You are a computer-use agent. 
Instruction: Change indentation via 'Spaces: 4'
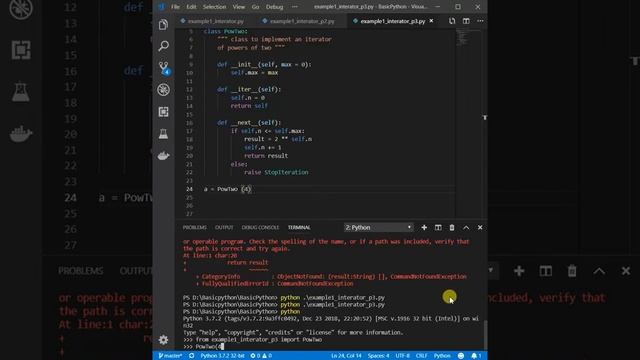click(x=378, y=356)
